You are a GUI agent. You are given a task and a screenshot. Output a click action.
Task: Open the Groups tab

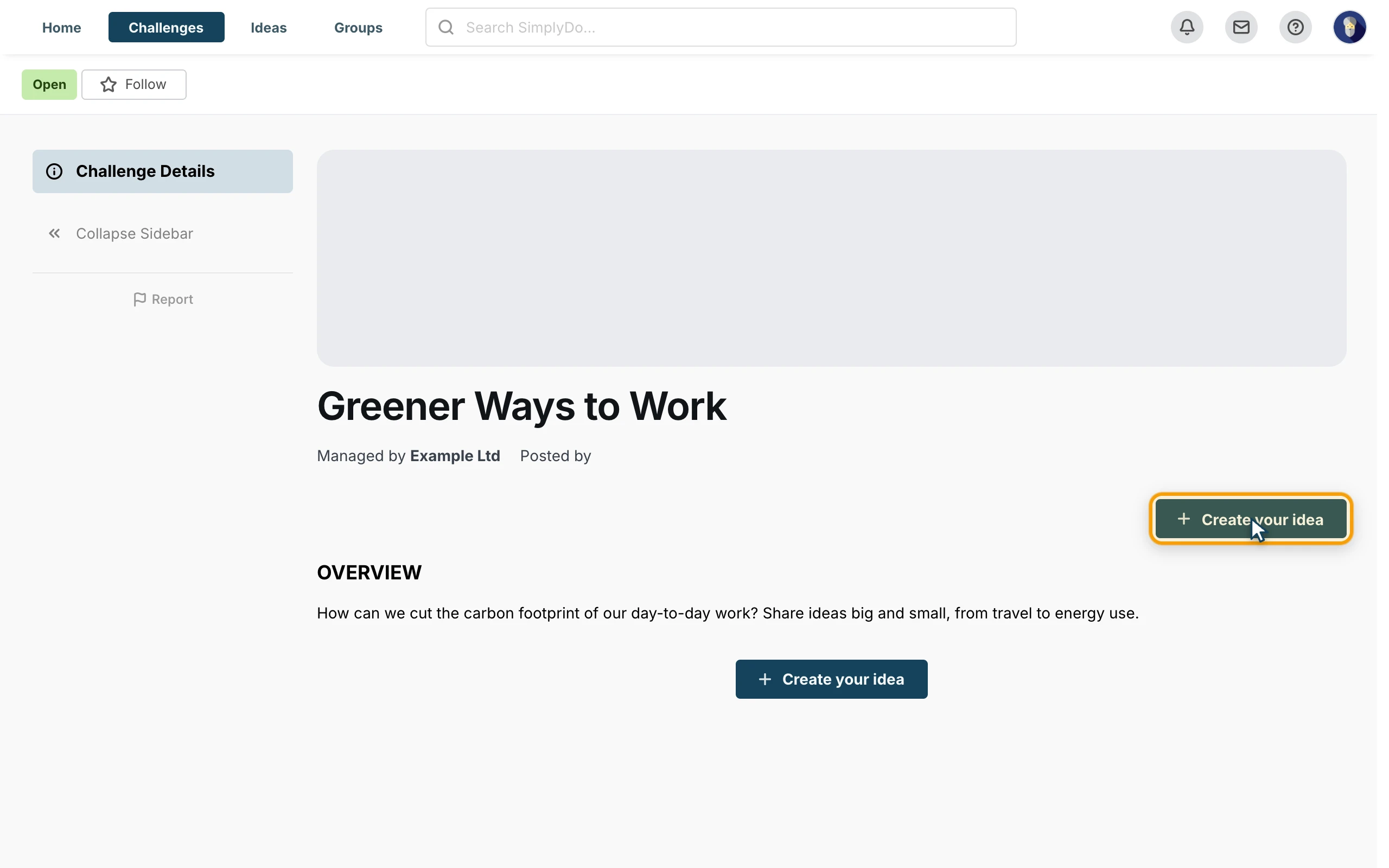click(x=358, y=28)
